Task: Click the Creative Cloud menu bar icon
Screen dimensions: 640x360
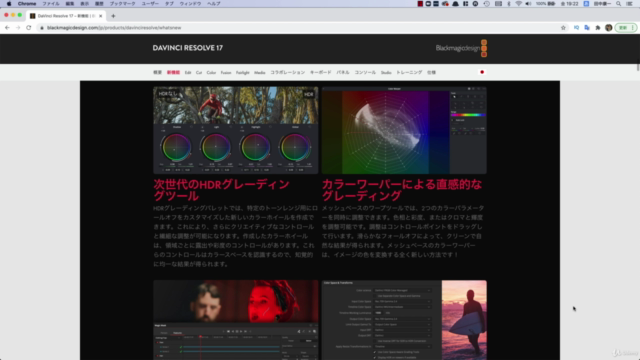Action: click(445, 4)
